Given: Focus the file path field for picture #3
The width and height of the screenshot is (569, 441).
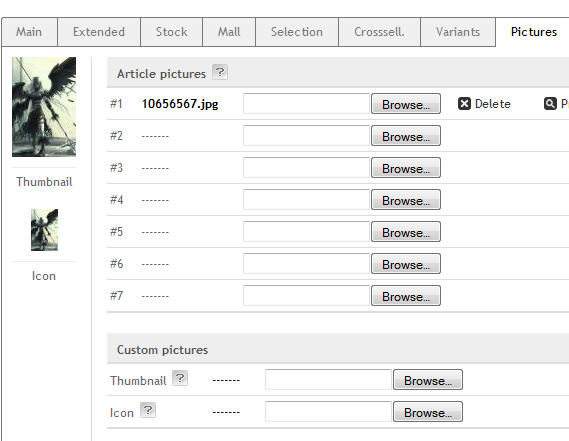Looking at the screenshot, I should coord(306,168).
